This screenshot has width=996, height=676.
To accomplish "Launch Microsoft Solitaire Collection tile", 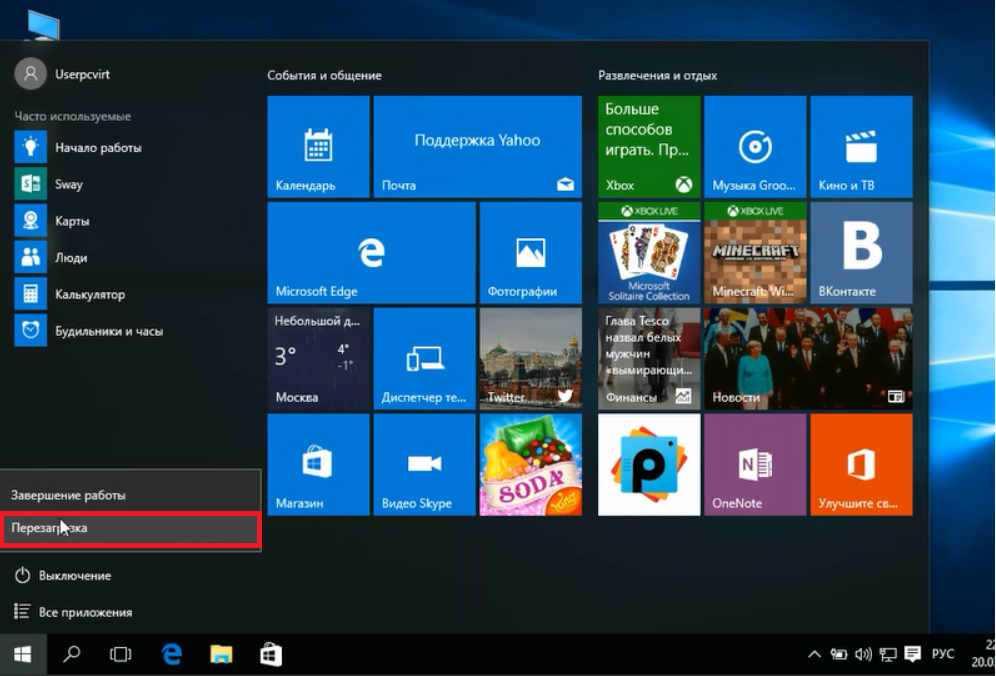I will tap(649, 253).
